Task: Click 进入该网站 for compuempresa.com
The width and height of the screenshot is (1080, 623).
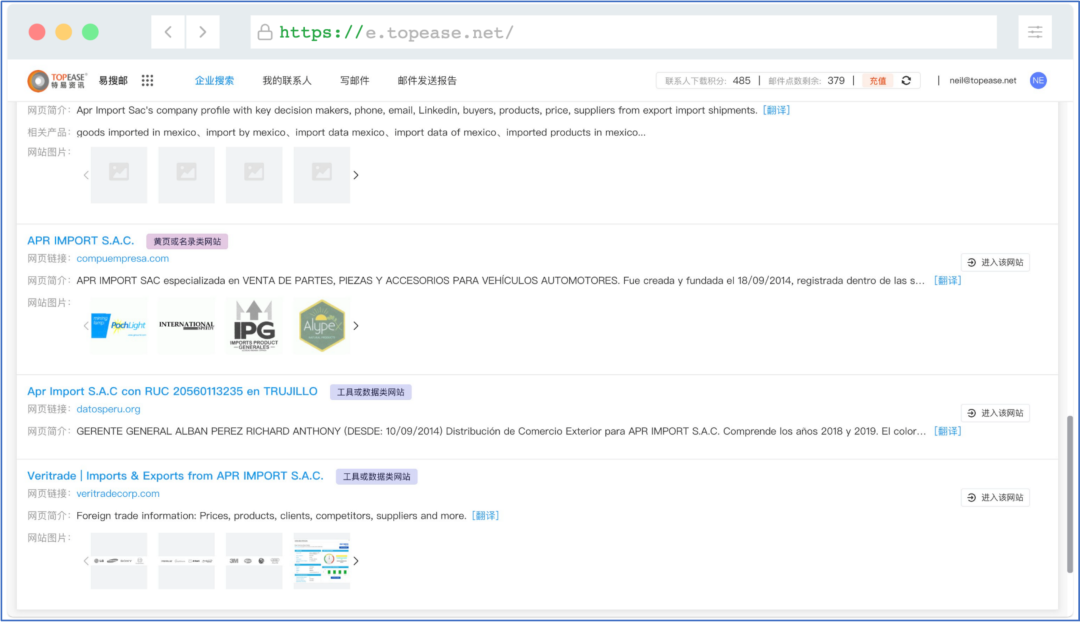Action: point(995,262)
